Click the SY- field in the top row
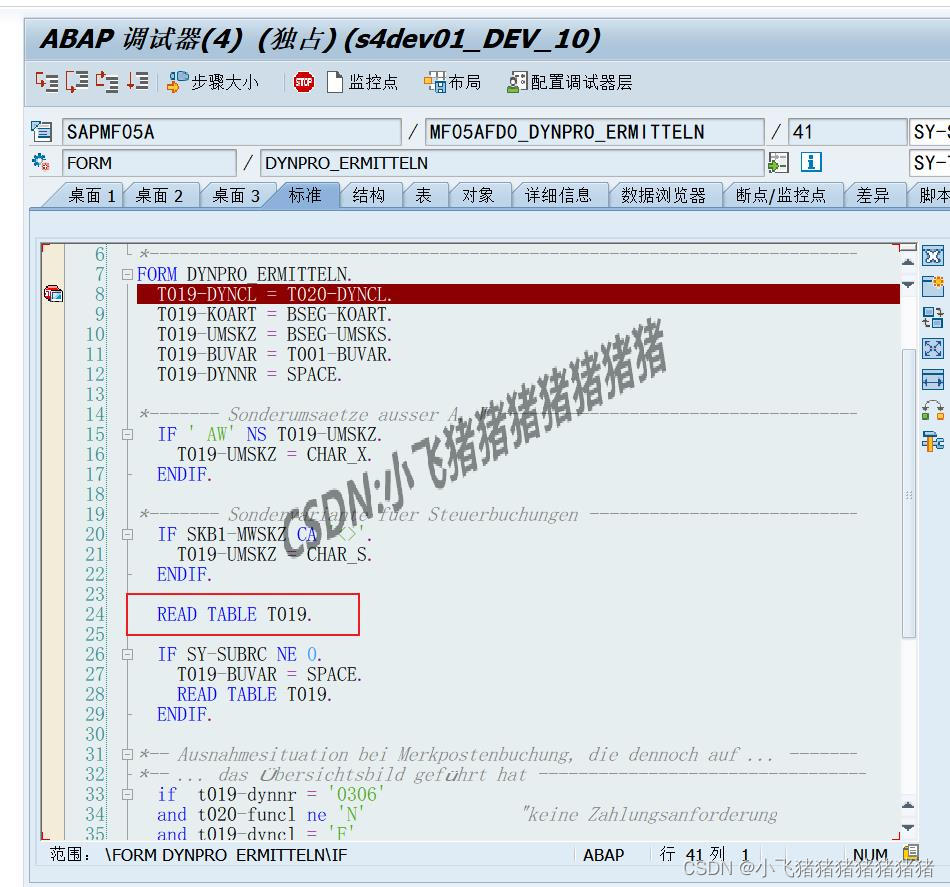 [x=929, y=131]
